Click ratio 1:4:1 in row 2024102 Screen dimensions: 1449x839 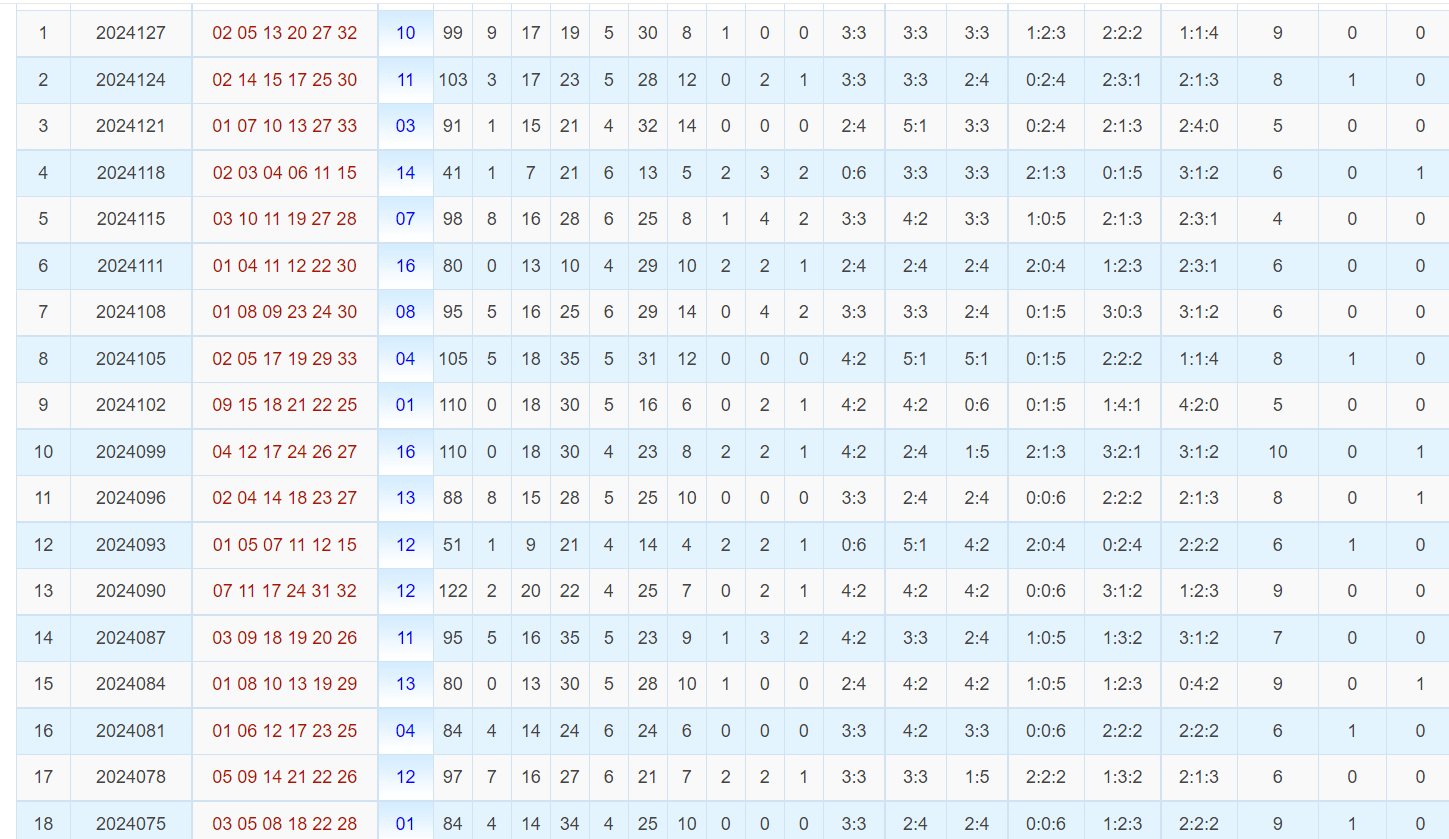coord(1122,405)
